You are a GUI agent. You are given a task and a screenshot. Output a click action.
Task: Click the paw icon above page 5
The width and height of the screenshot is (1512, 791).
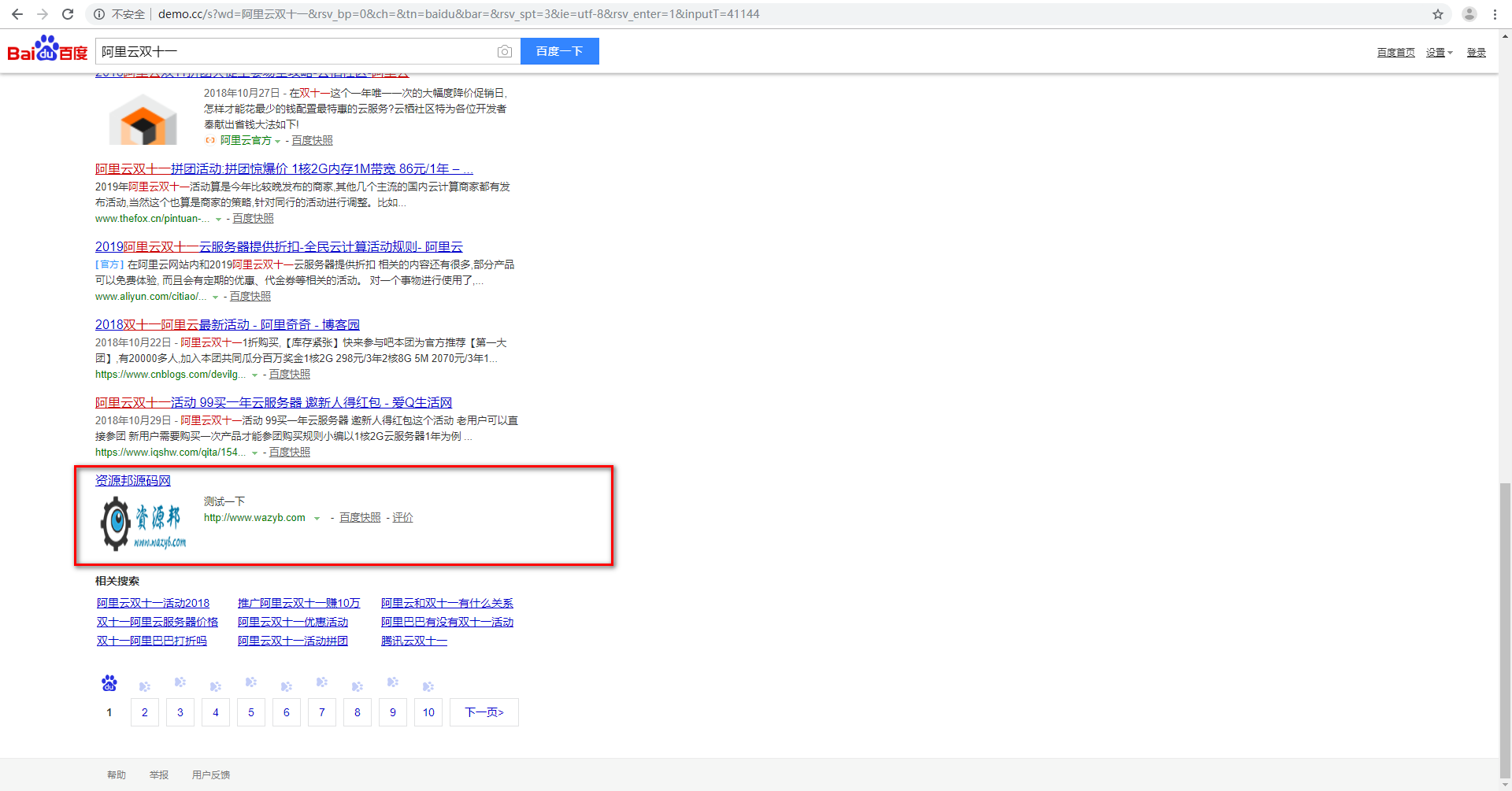tap(251, 682)
